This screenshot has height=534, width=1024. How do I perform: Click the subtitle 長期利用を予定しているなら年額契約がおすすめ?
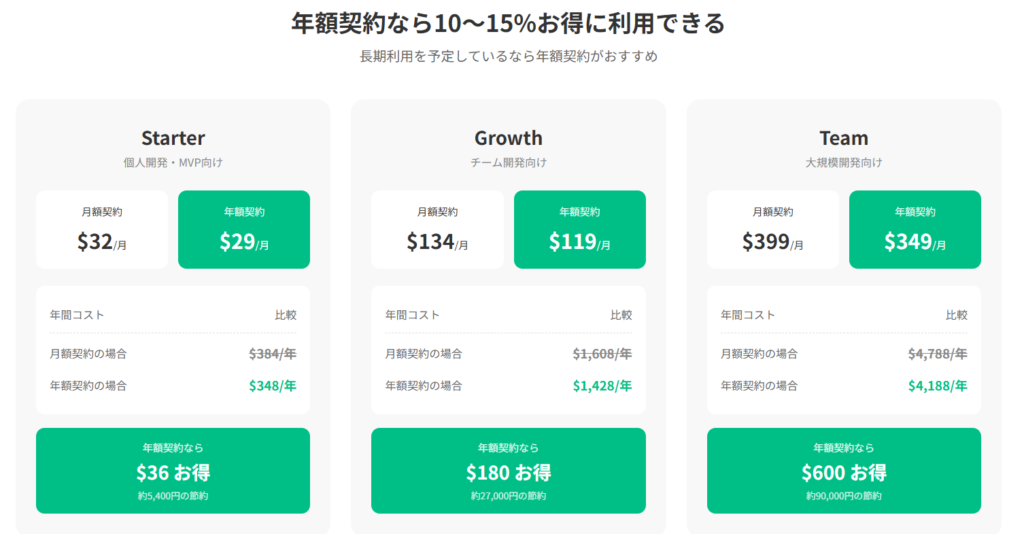(508, 57)
